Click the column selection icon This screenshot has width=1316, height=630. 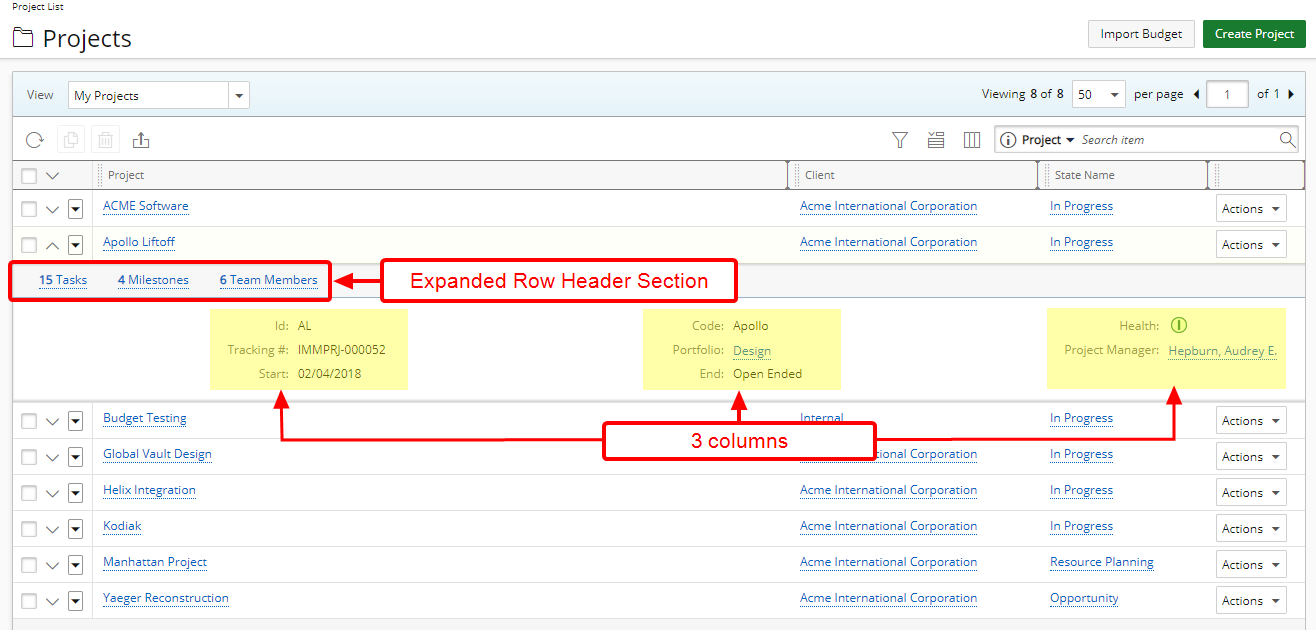971,140
